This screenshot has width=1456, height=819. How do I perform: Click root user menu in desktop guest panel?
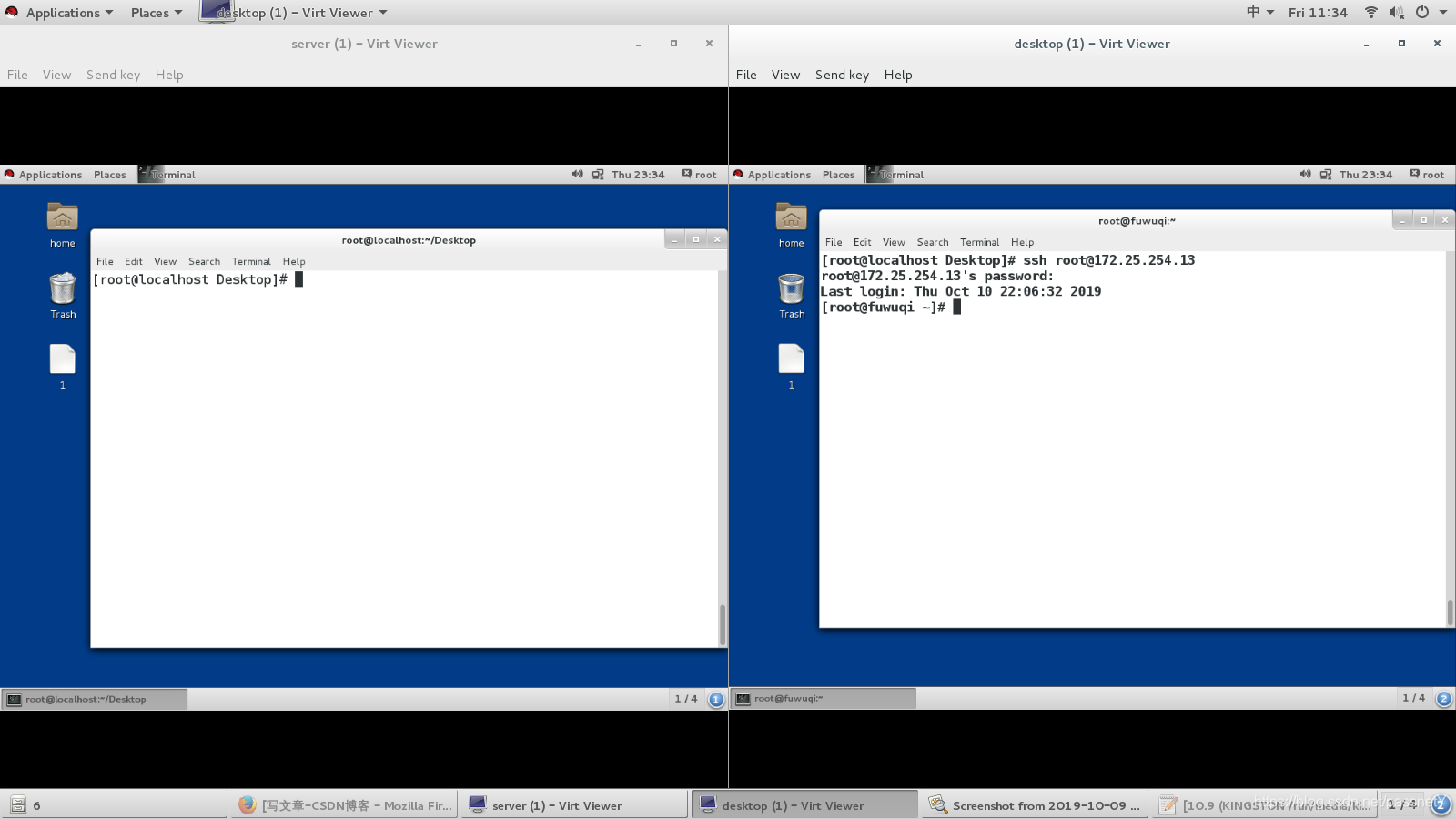pos(1427,175)
